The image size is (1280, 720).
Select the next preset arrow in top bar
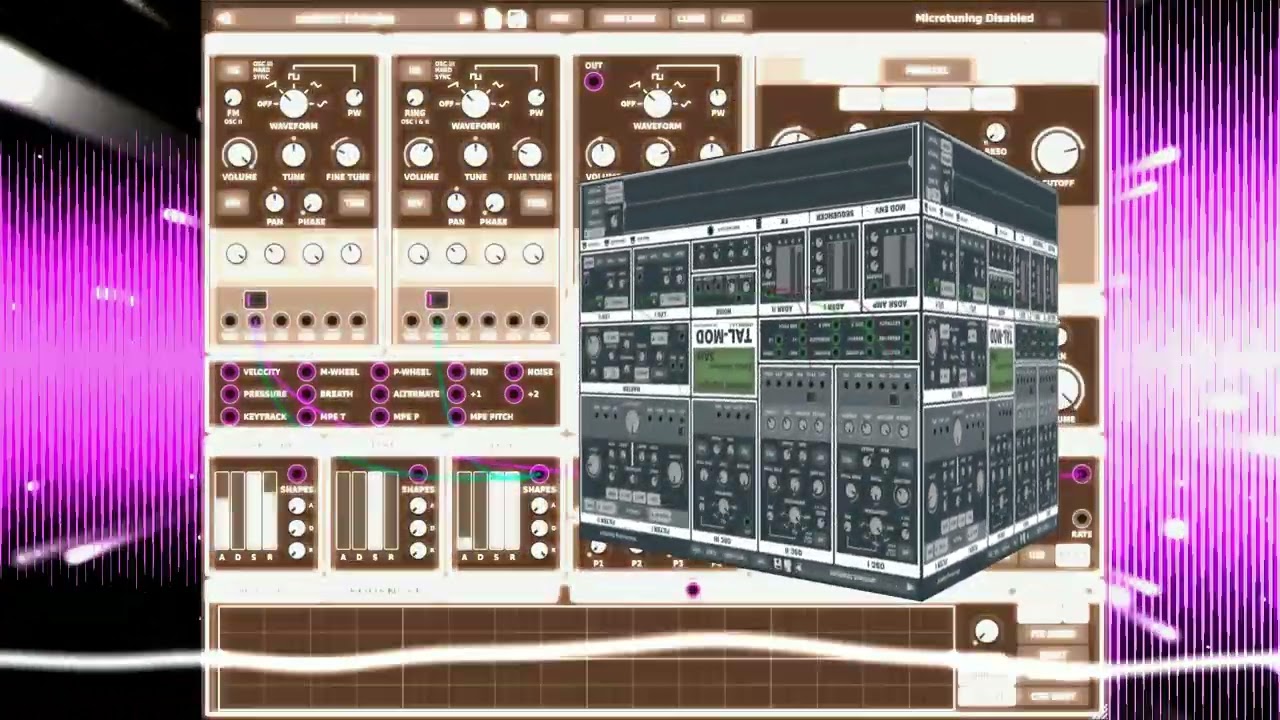[x=465, y=18]
